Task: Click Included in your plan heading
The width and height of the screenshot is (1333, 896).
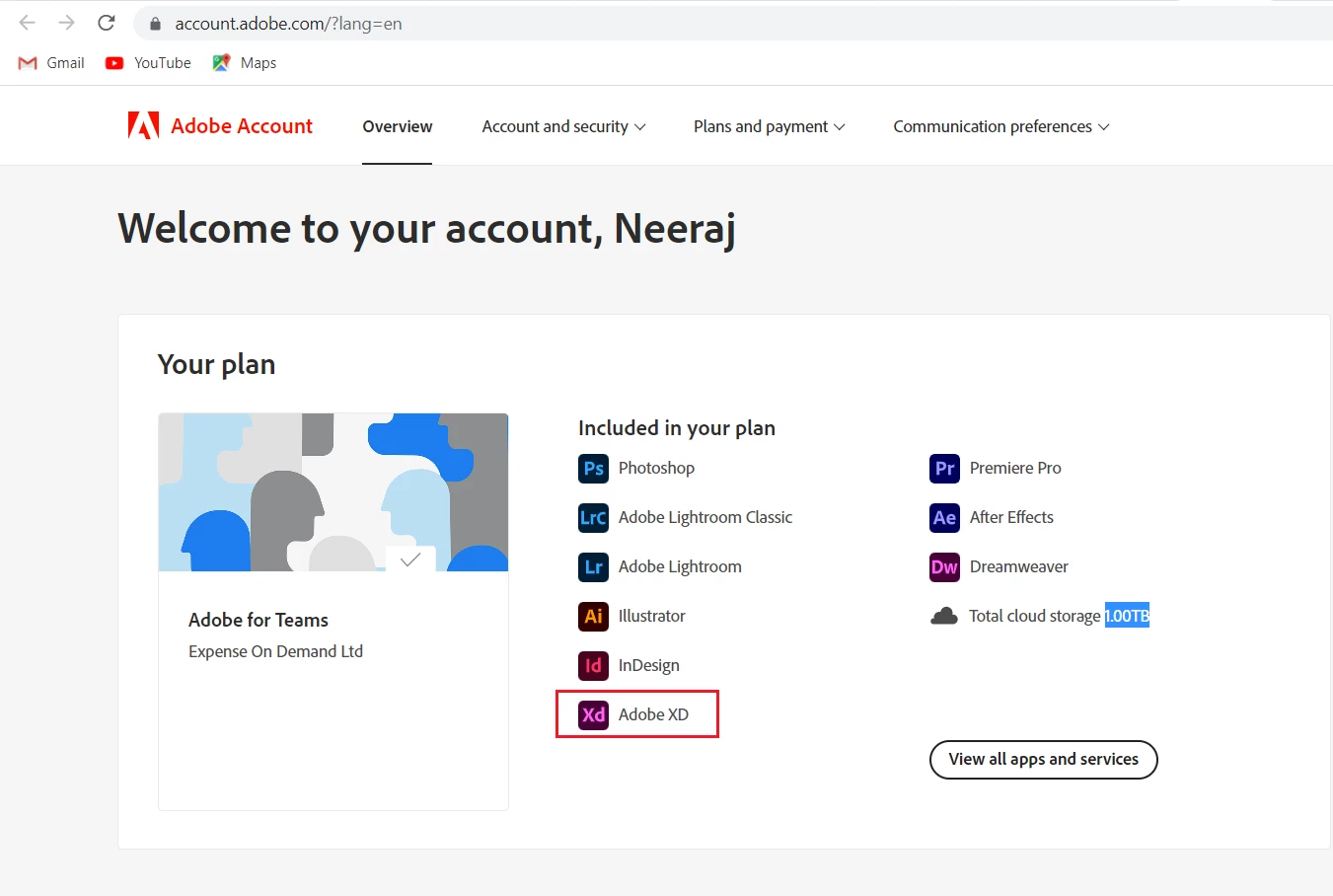Action: coord(677,427)
